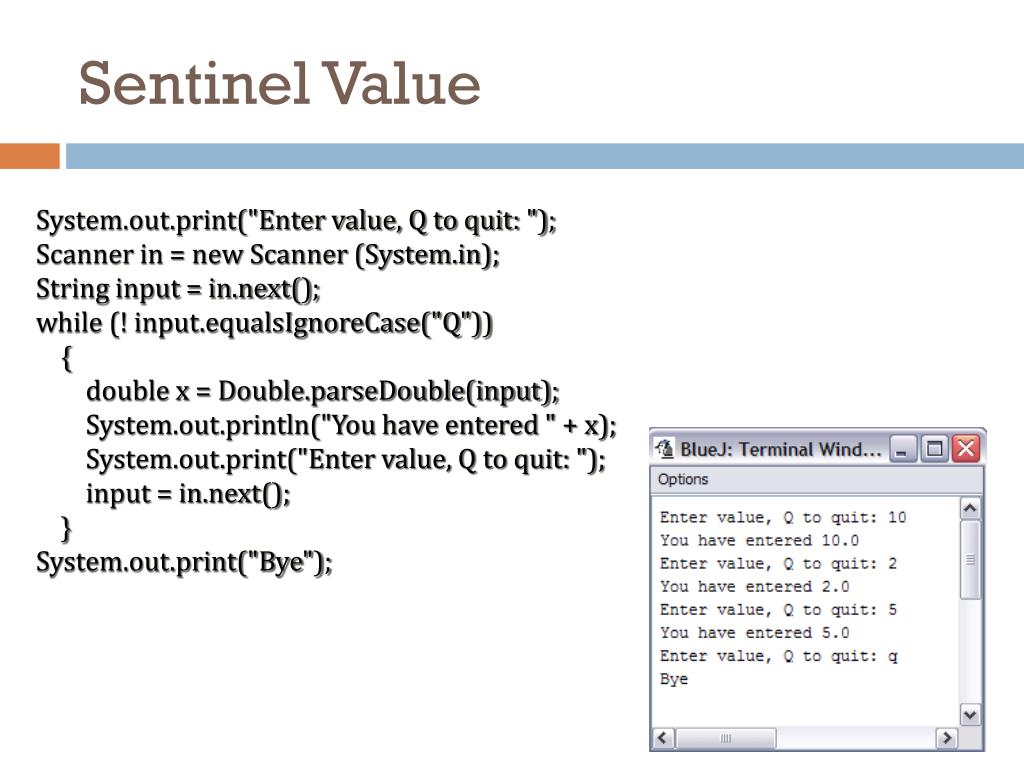1024x768 pixels.
Task: Click terminal line 'You have entered 10.0'
Action: point(759,541)
